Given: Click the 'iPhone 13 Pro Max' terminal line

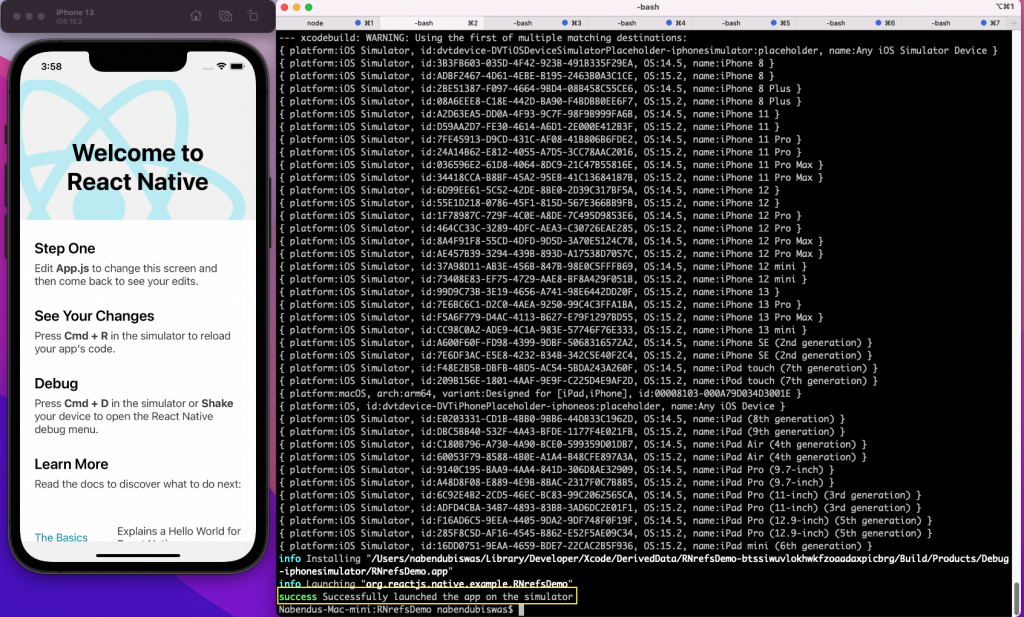Looking at the screenshot, I should tap(551, 317).
